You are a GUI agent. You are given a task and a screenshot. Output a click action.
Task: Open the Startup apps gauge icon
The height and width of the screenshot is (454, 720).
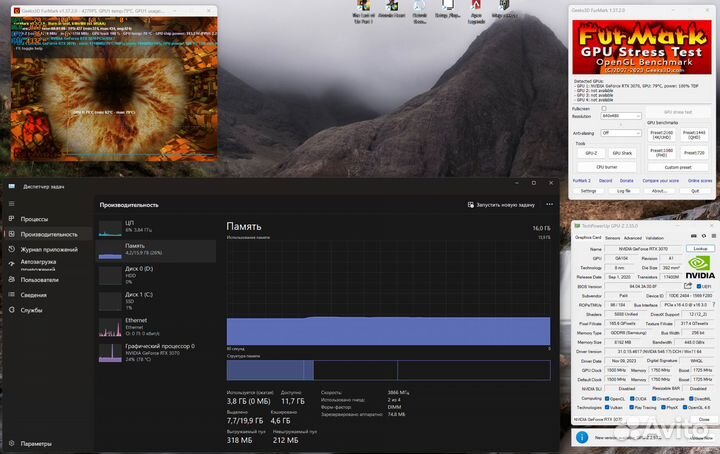(x=11, y=264)
